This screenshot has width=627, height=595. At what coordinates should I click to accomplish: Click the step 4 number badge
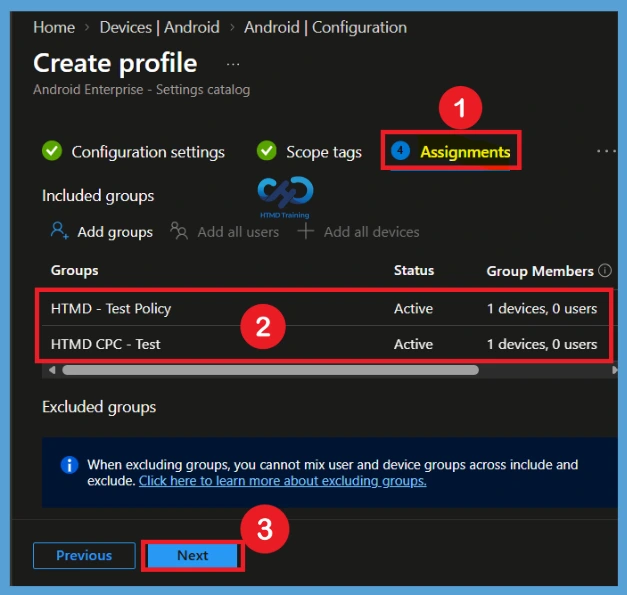pyautogui.click(x=400, y=151)
